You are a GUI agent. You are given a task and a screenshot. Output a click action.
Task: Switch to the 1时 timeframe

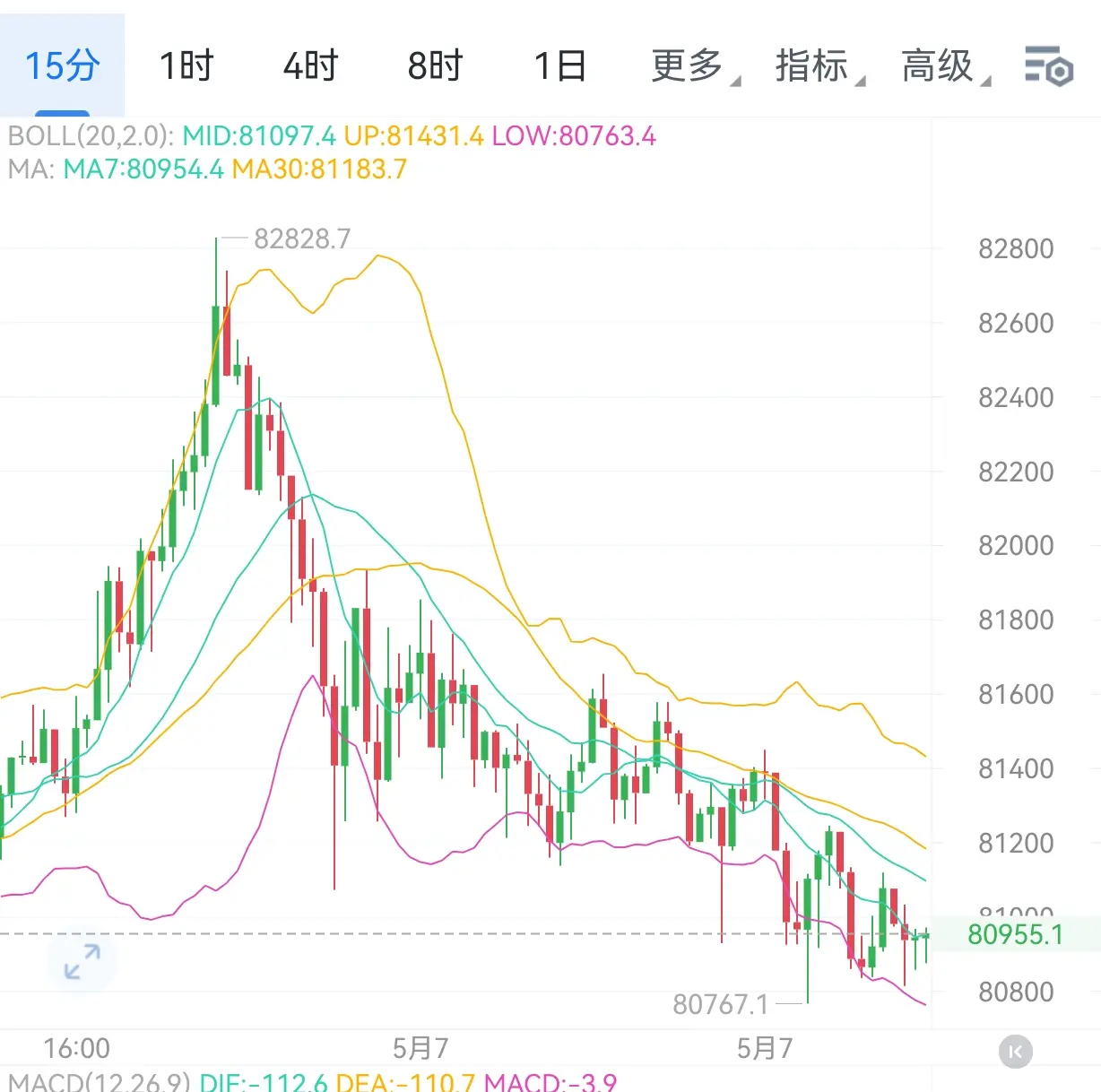(186, 65)
